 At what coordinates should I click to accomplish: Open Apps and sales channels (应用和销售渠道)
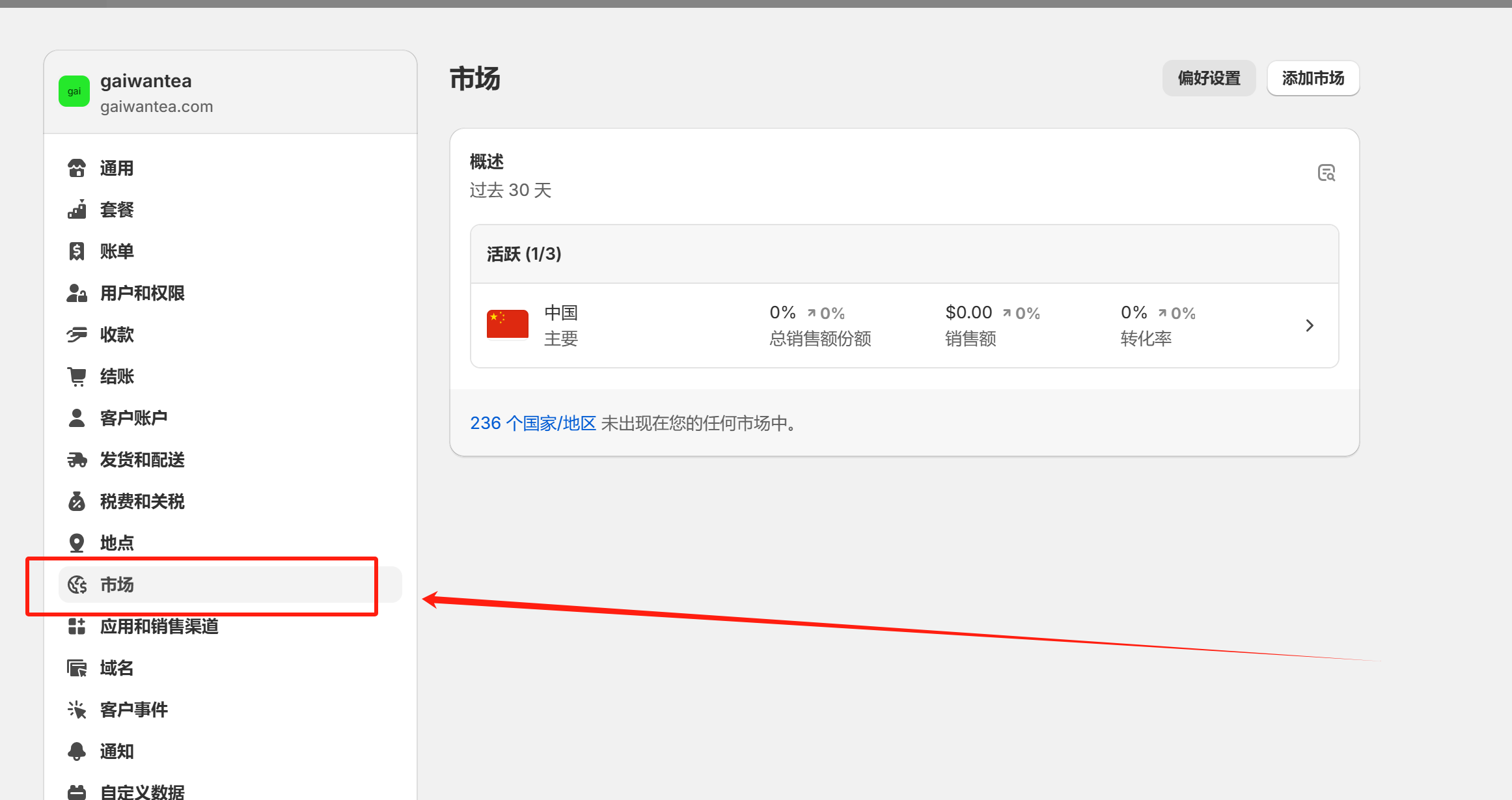[159, 626]
